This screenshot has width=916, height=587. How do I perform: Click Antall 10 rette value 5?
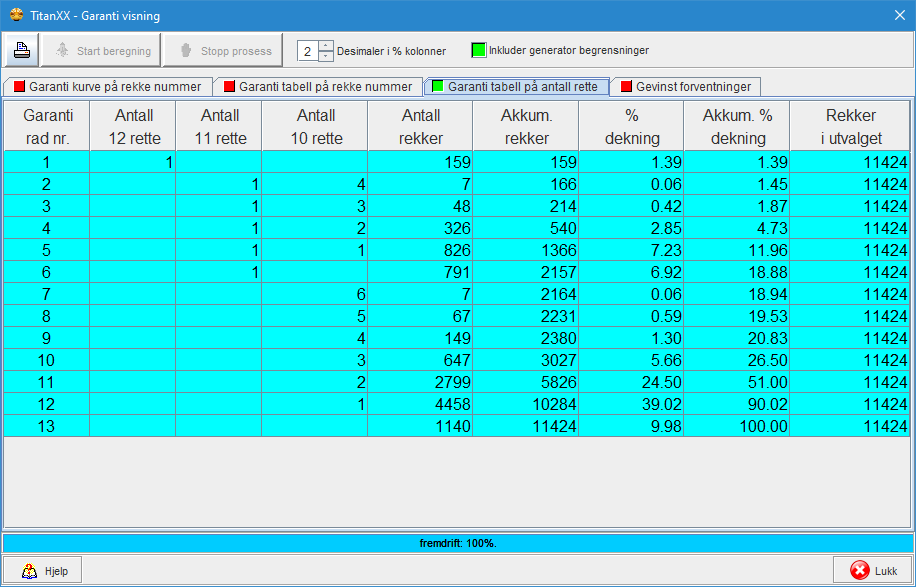pos(314,316)
